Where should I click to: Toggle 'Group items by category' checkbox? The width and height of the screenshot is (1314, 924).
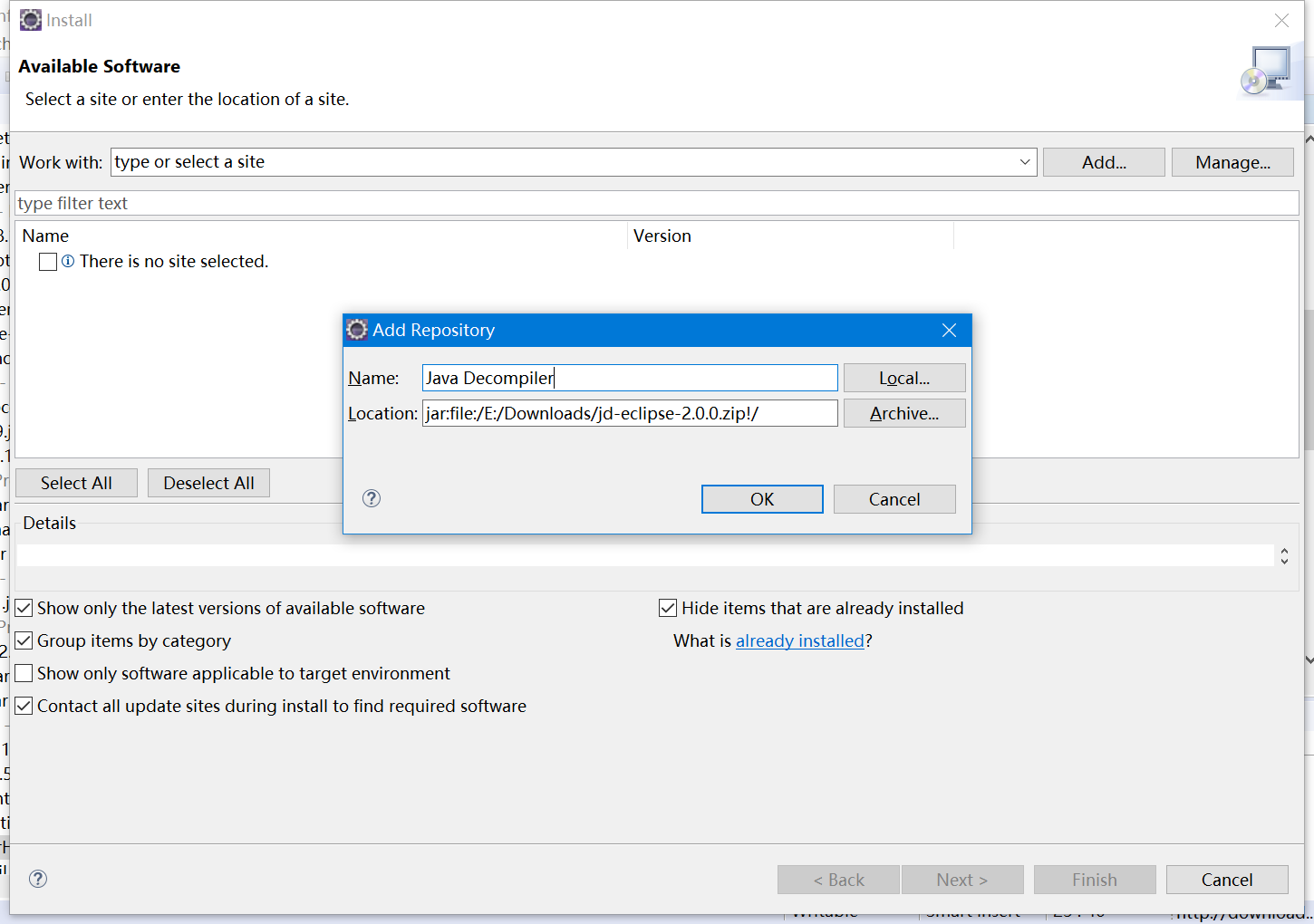[x=24, y=640]
